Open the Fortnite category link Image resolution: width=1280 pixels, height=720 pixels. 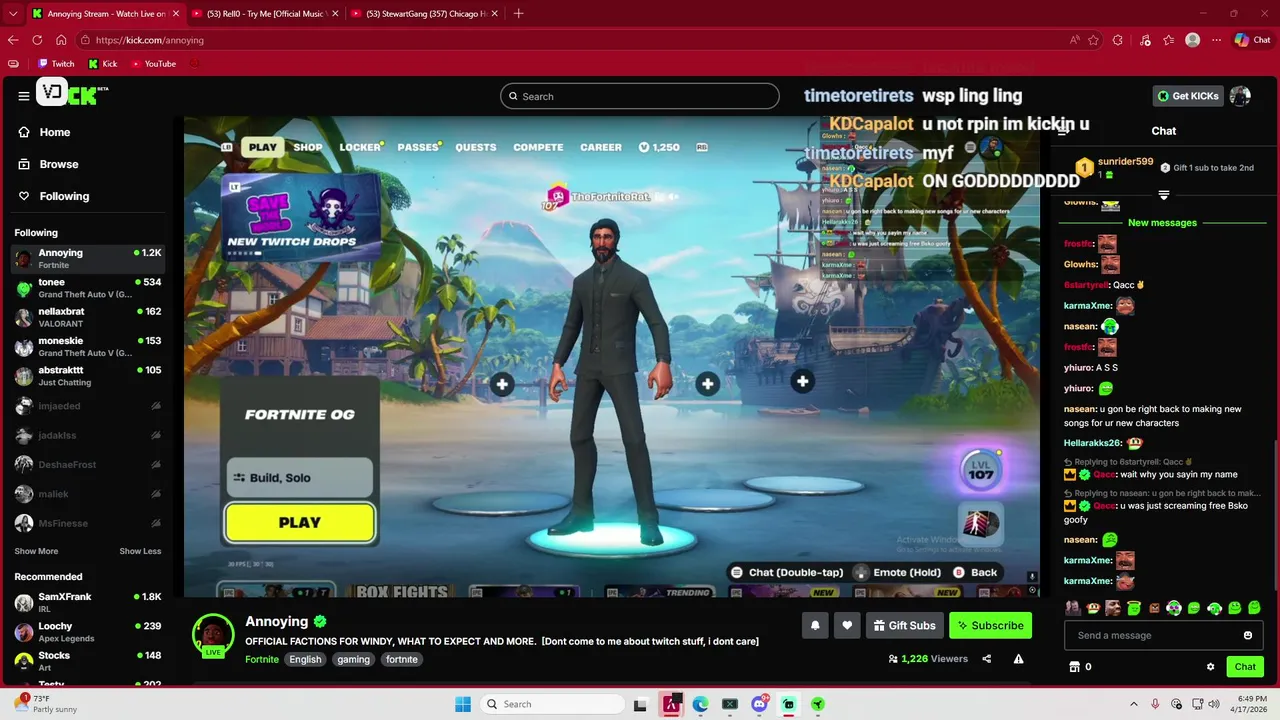pos(262,659)
